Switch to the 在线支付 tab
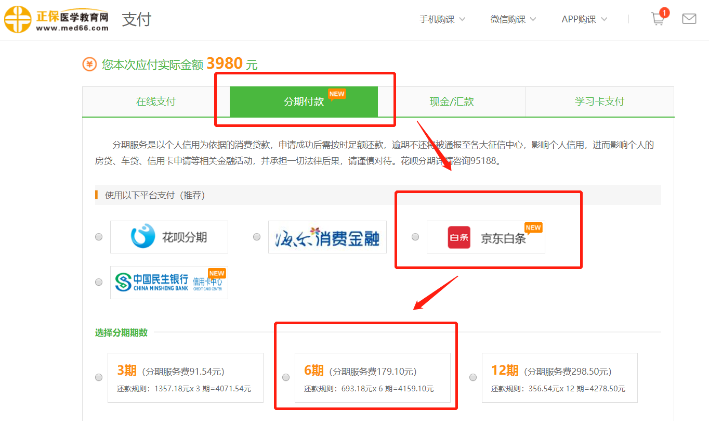 [x=155, y=102]
